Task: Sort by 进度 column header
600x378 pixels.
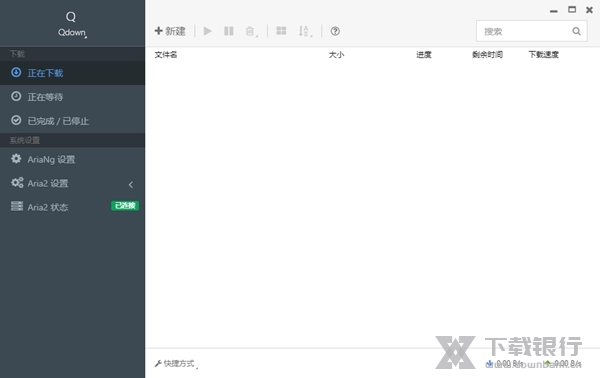Action: 424,55
